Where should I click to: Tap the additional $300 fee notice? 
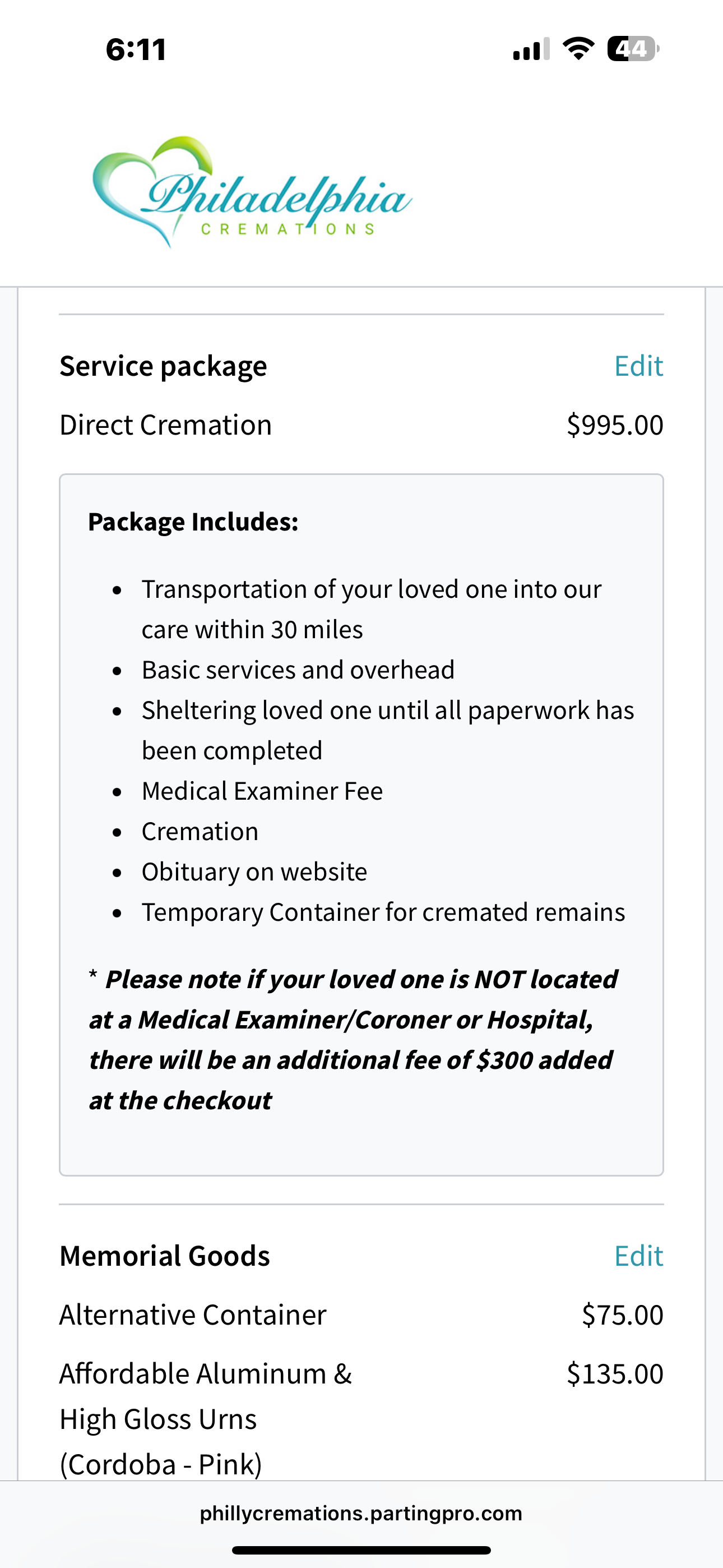coord(353,1040)
